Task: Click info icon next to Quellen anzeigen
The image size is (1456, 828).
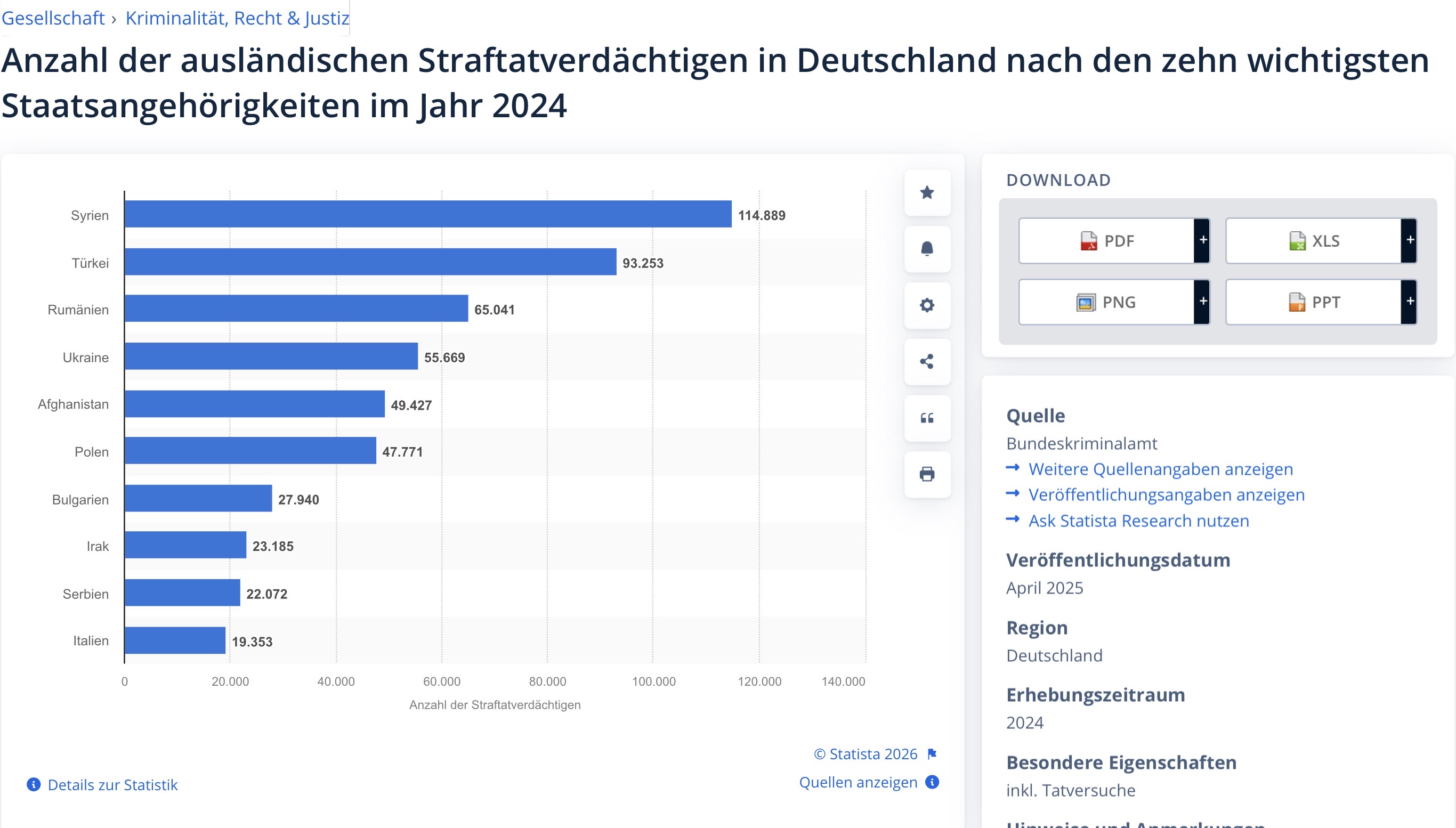Action: click(932, 782)
